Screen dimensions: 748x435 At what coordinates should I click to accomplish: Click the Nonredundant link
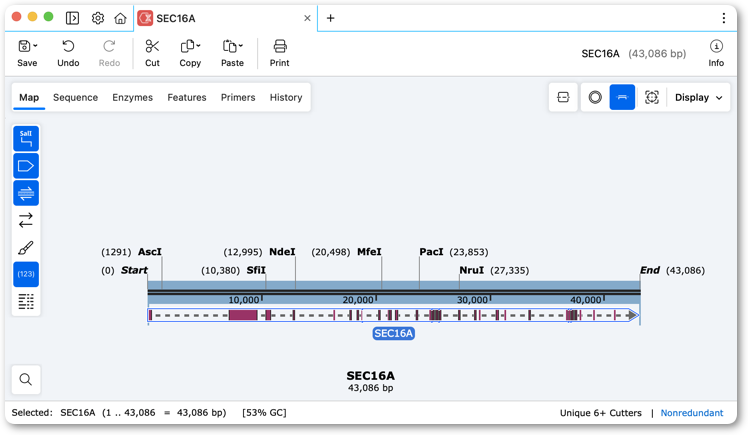click(x=692, y=413)
